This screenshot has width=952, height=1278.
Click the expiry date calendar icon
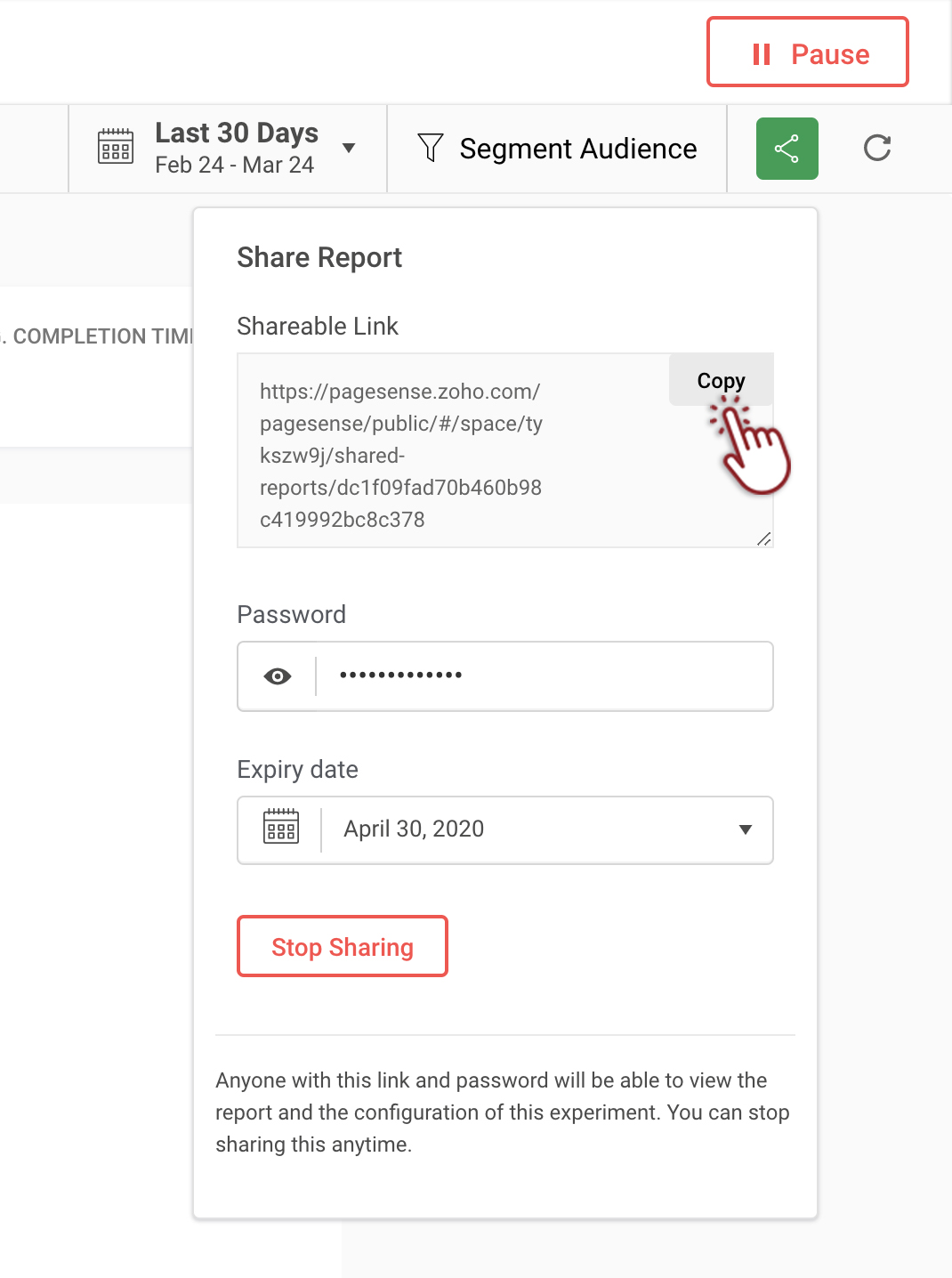tap(281, 828)
